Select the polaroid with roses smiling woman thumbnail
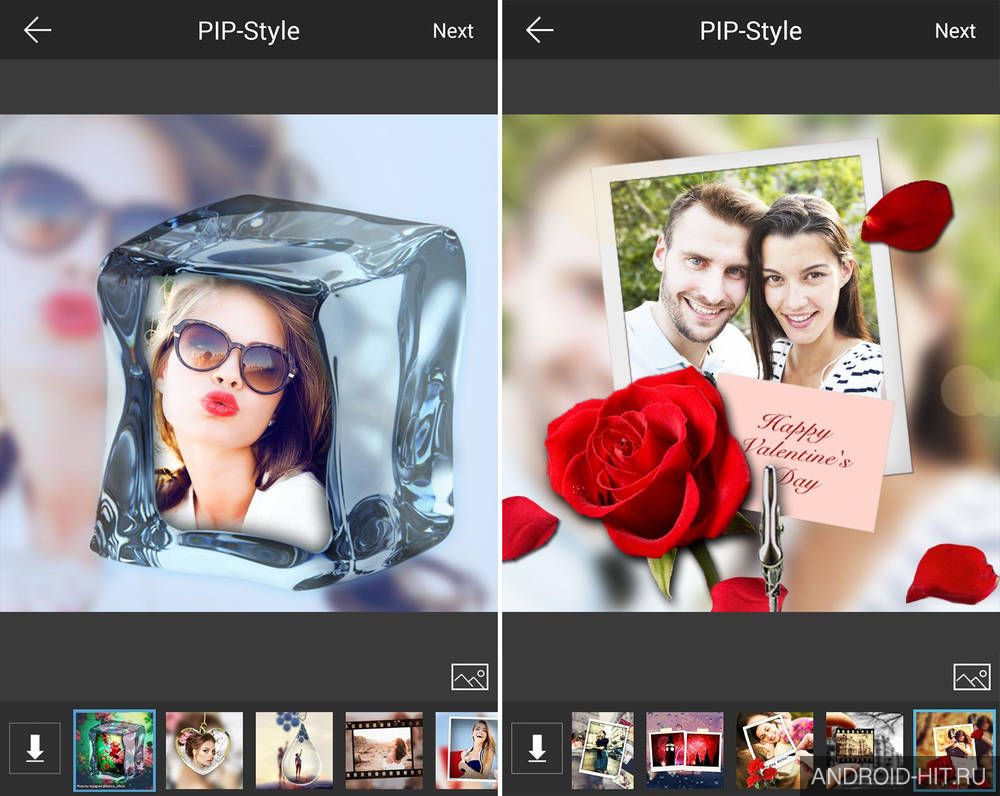The width and height of the screenshot is (1000, 796). (x=775, y=751)
